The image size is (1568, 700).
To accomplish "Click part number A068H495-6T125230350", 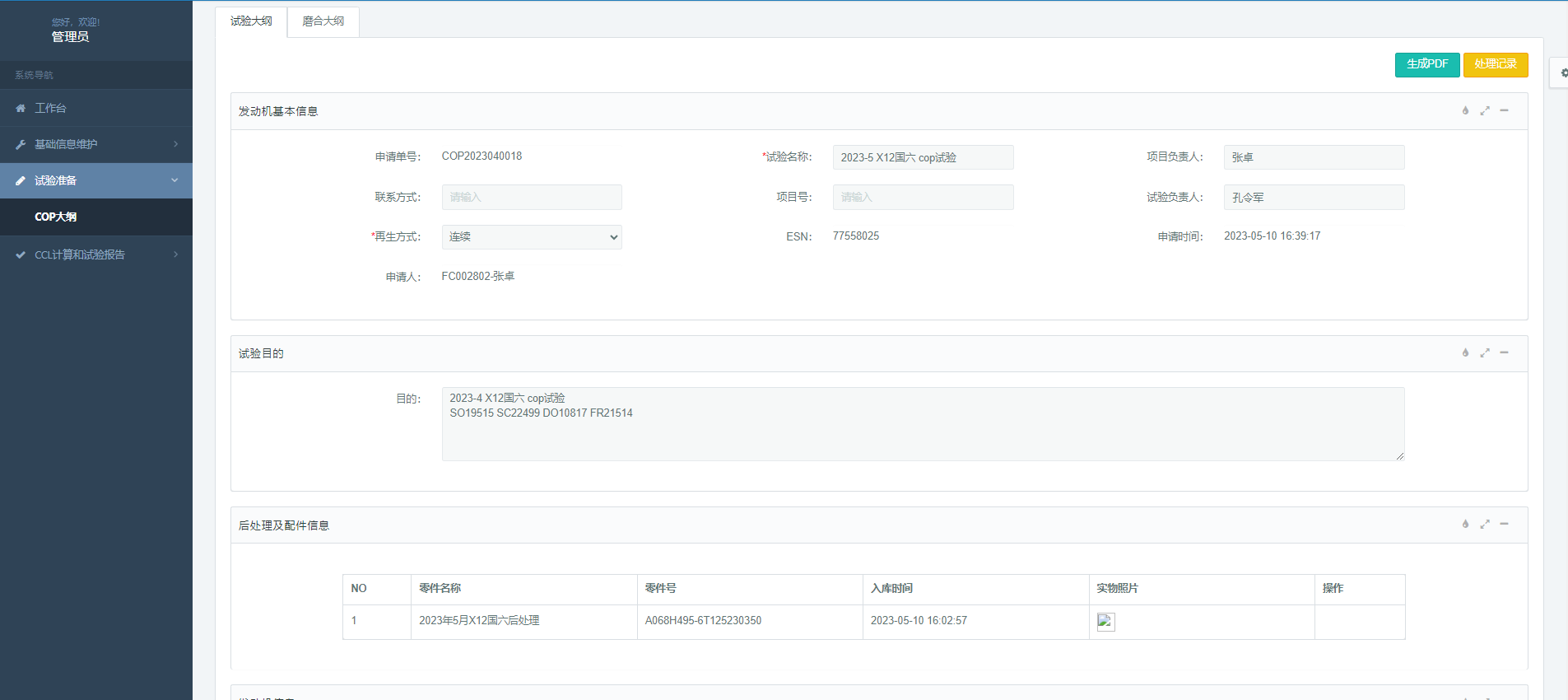I will (703, 620).
